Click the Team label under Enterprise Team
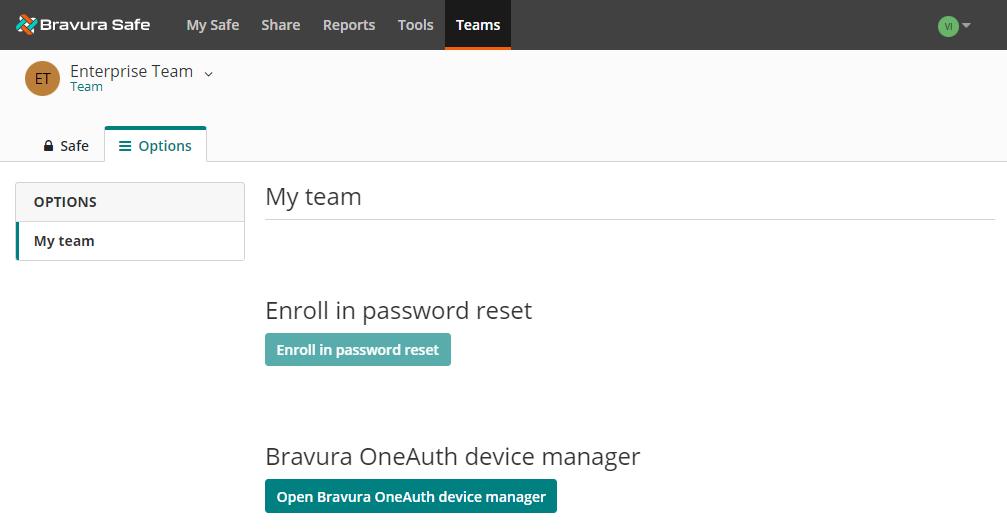The image size is (1007, 532). tap(86, 87)
